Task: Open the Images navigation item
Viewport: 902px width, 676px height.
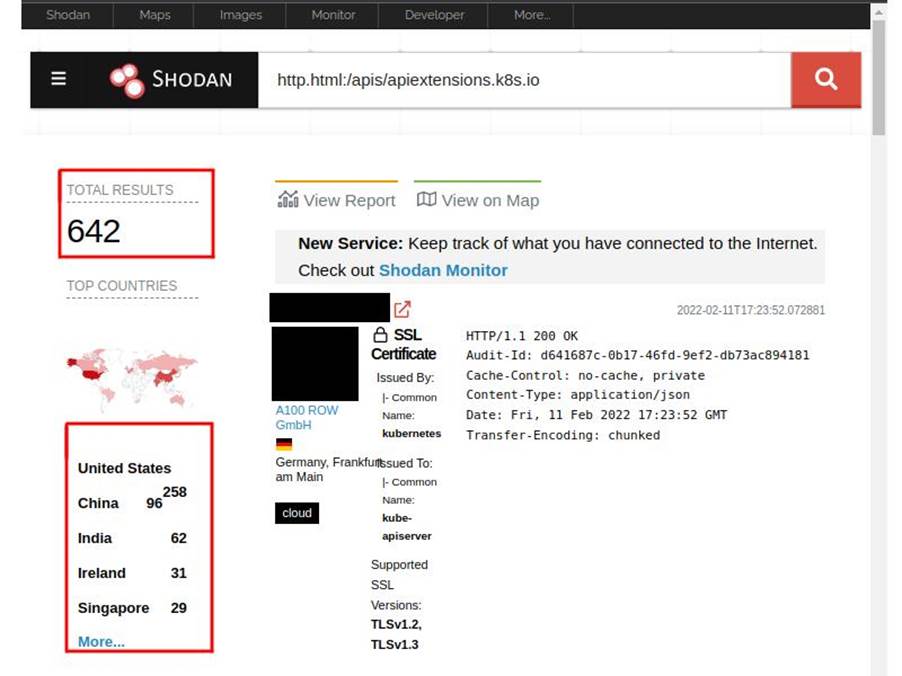Action: click(x=240, y=15)
